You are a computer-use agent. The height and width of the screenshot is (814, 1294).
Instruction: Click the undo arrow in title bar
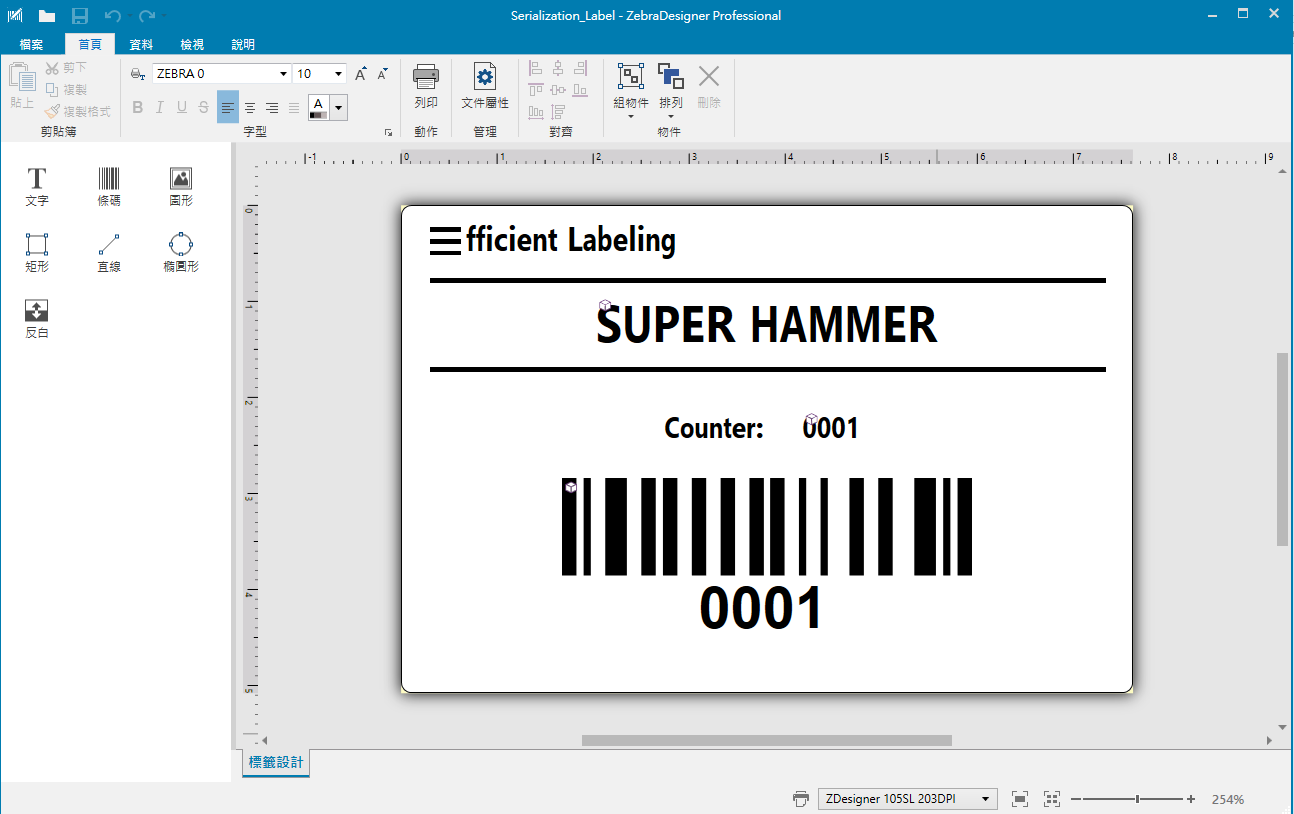[x=112, y=16]
